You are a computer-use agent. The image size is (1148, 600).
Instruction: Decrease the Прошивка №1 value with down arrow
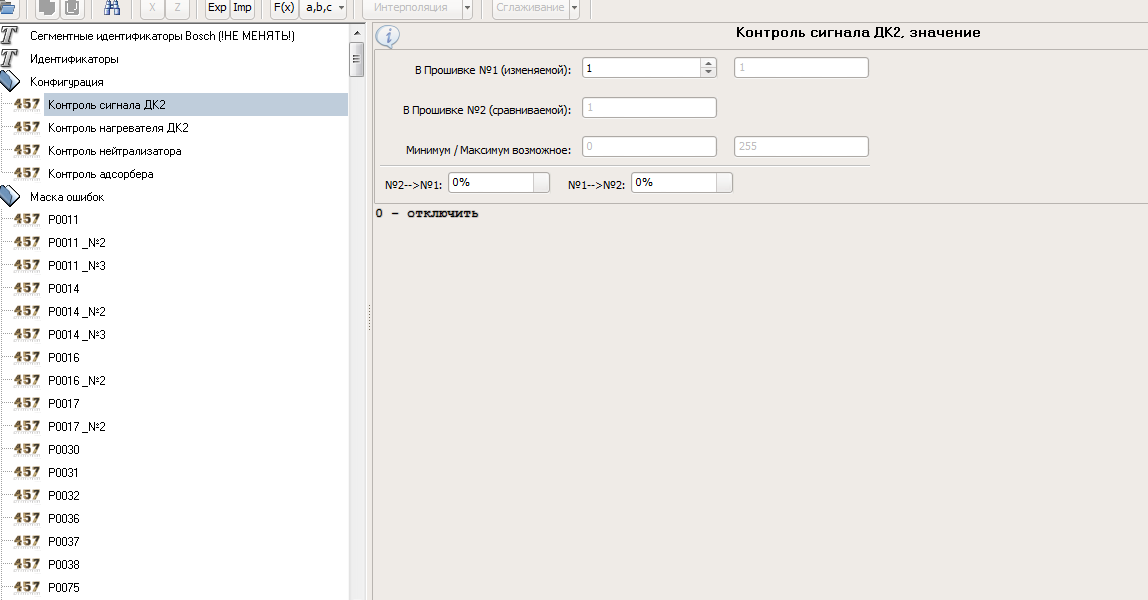coord(708,73)
